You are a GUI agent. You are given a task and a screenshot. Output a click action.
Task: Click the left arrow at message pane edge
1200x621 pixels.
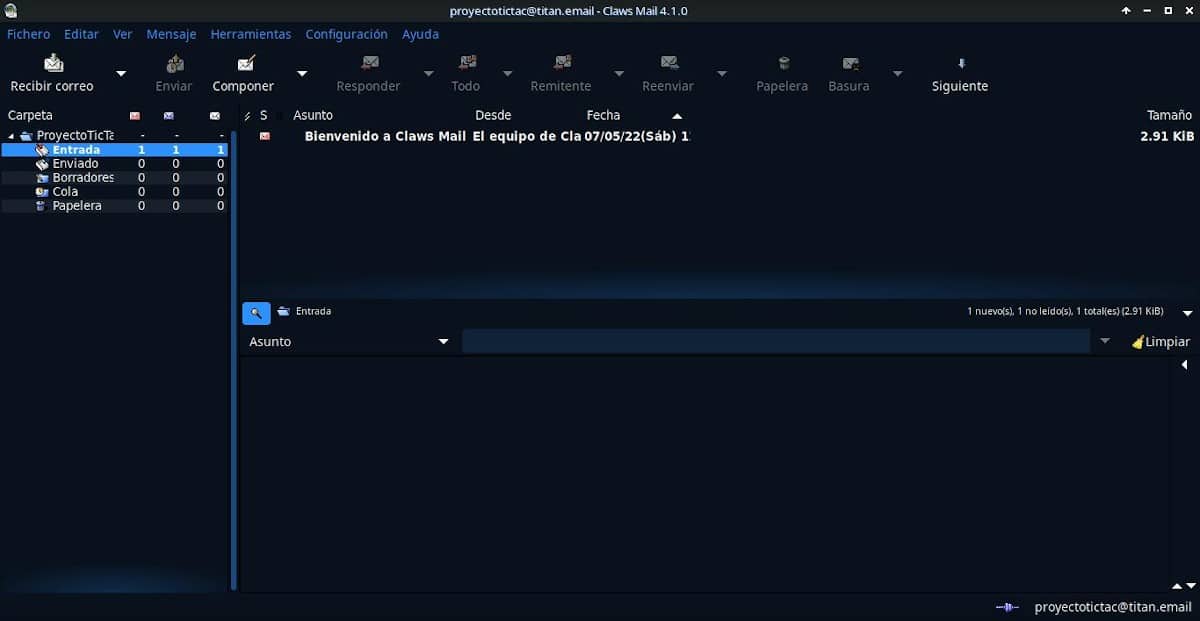pos(1184,365)
